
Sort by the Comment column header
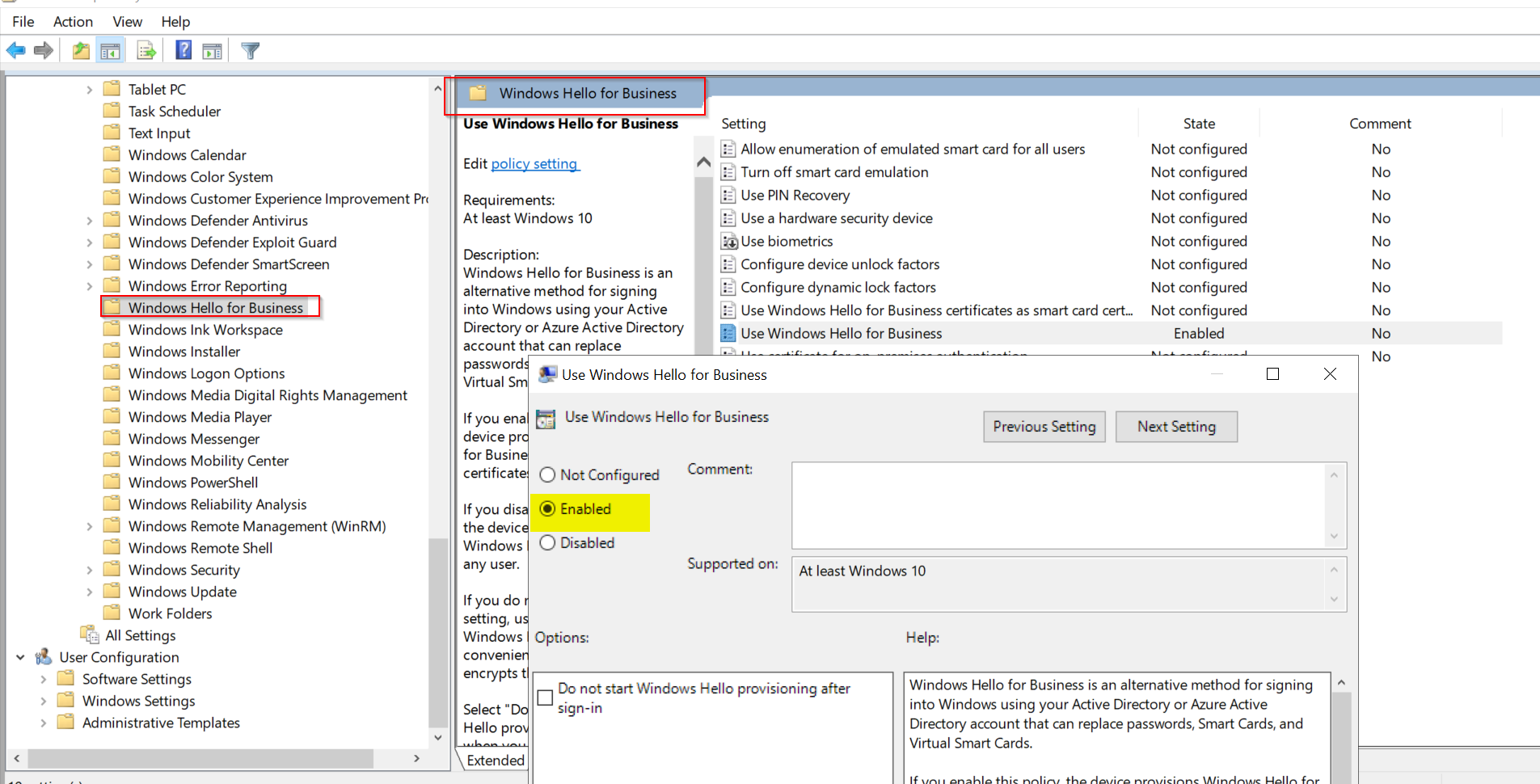point(1380,124)
